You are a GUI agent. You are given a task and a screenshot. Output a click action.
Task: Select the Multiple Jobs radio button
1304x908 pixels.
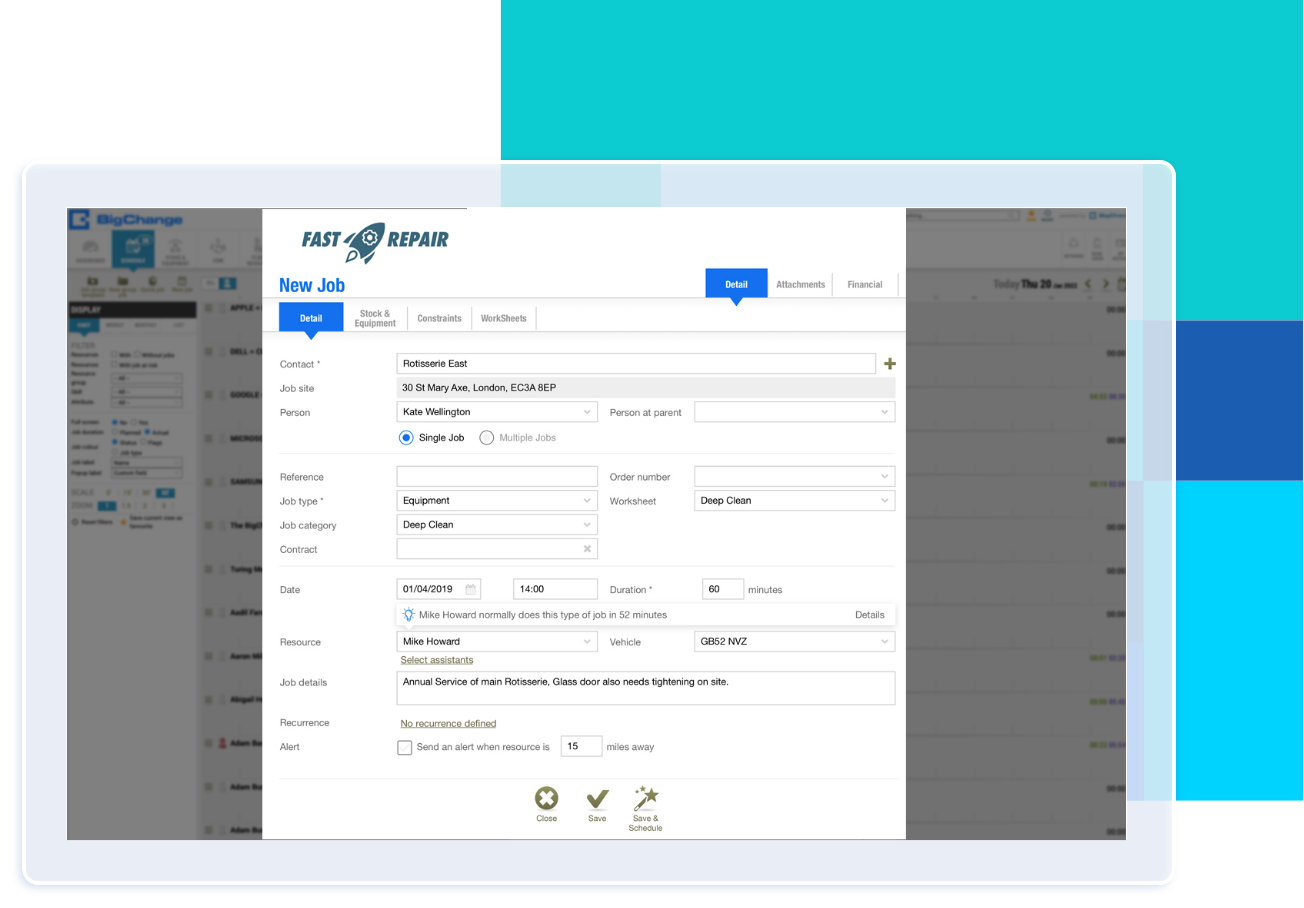[487, 437]
